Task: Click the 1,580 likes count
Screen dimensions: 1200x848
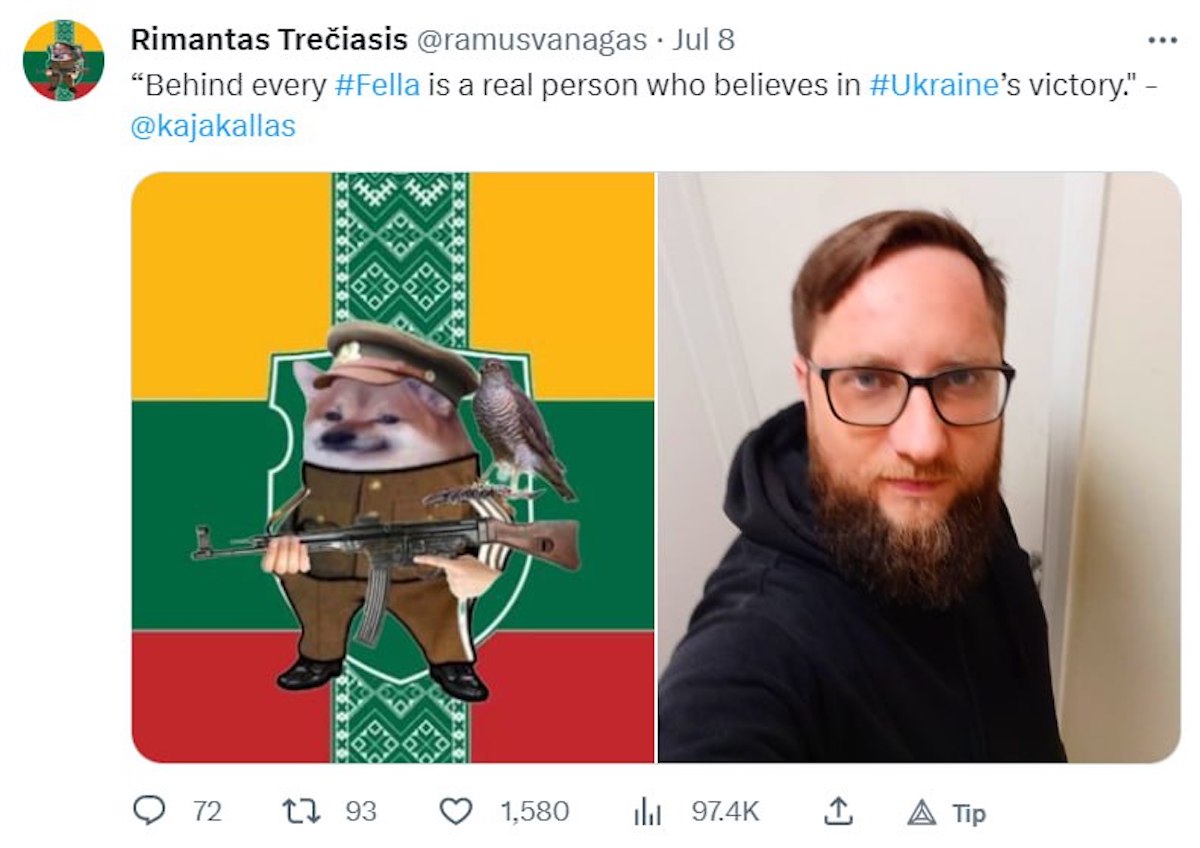Action: point(535,811)
